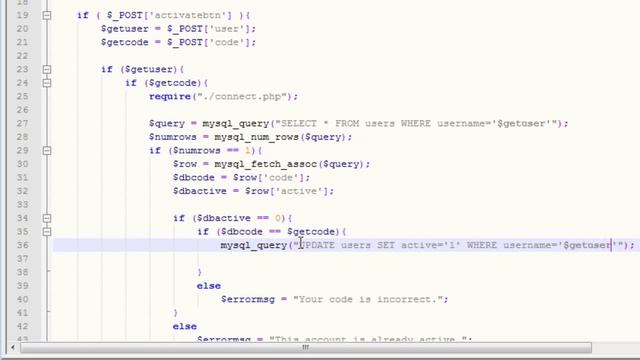Click line number 40 in gutter

pos(23,299)
